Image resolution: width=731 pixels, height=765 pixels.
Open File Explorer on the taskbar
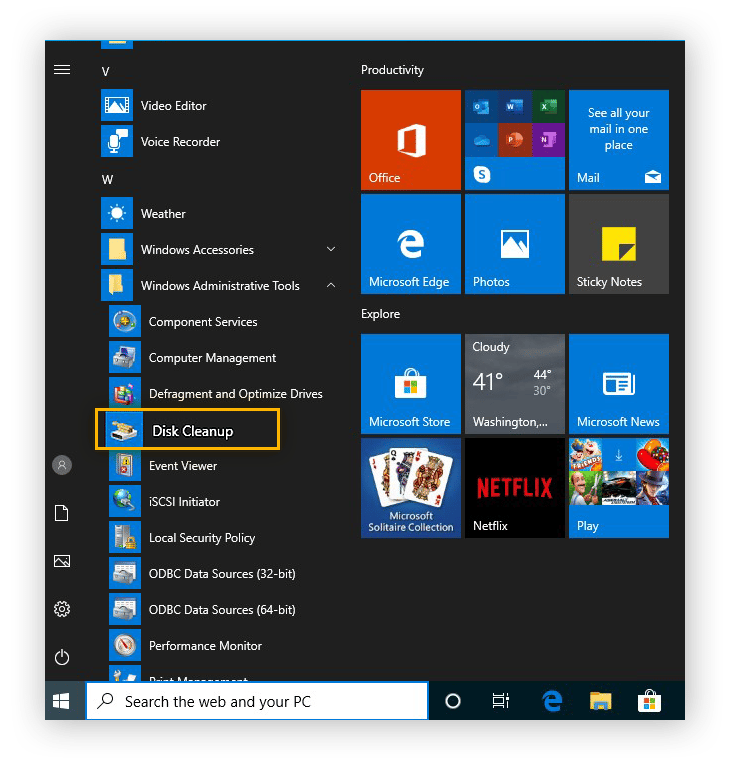pos(601,701)
